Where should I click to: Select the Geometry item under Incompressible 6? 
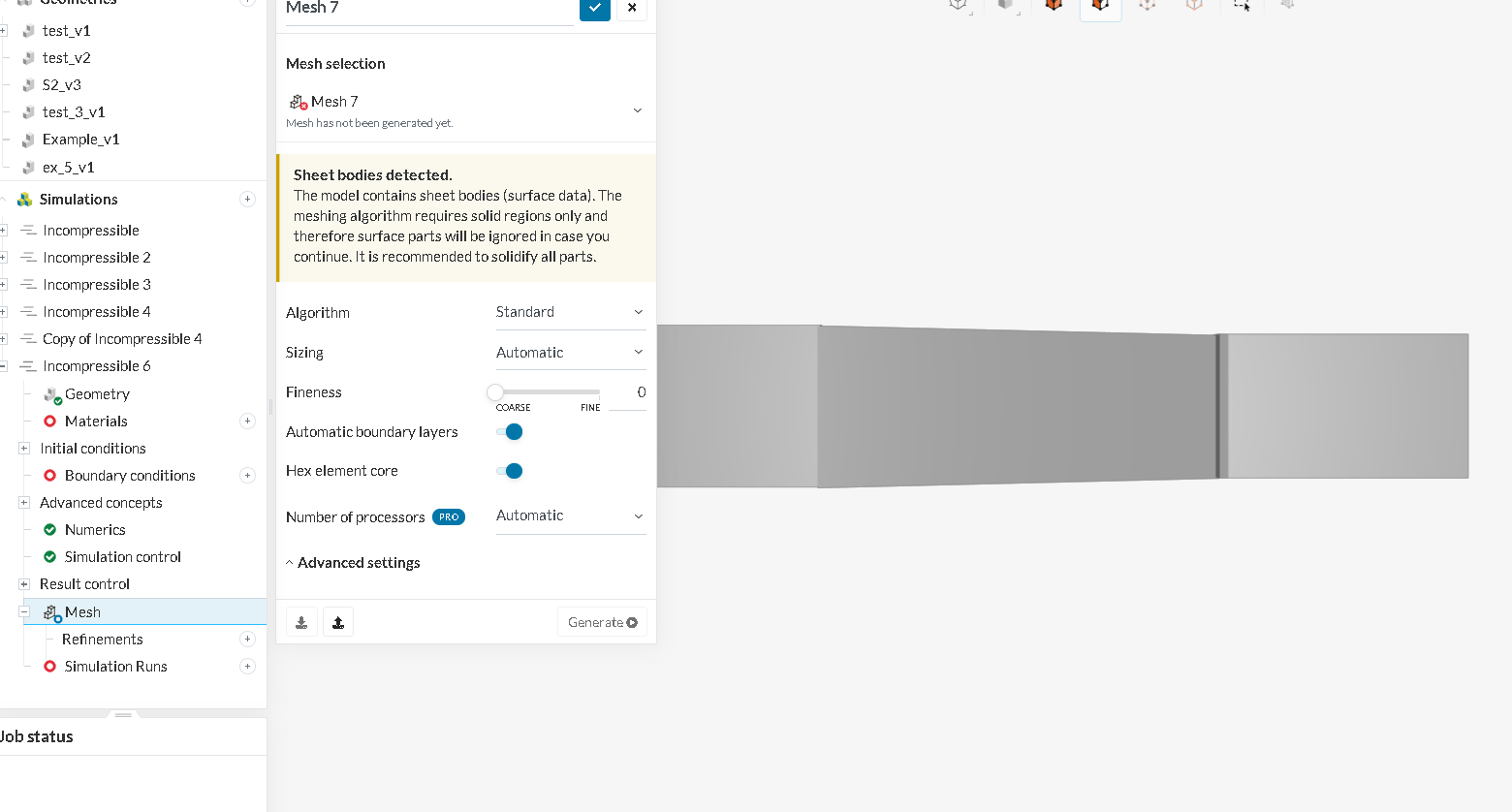[97, 393]
